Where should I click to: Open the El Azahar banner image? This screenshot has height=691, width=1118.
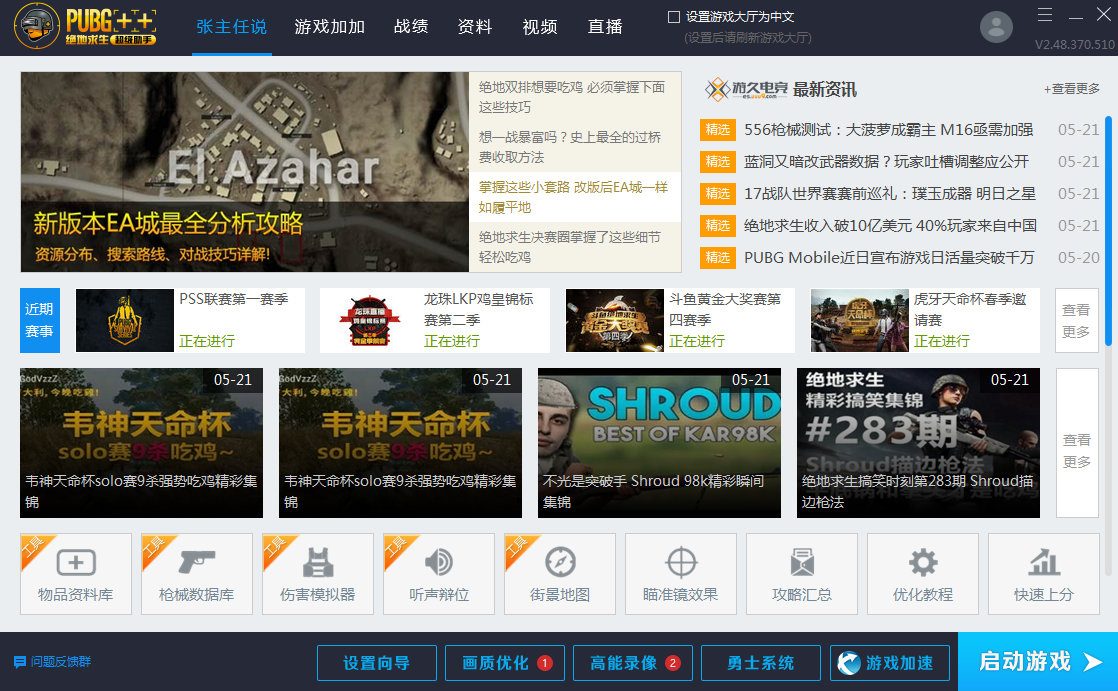click(245, 172)
